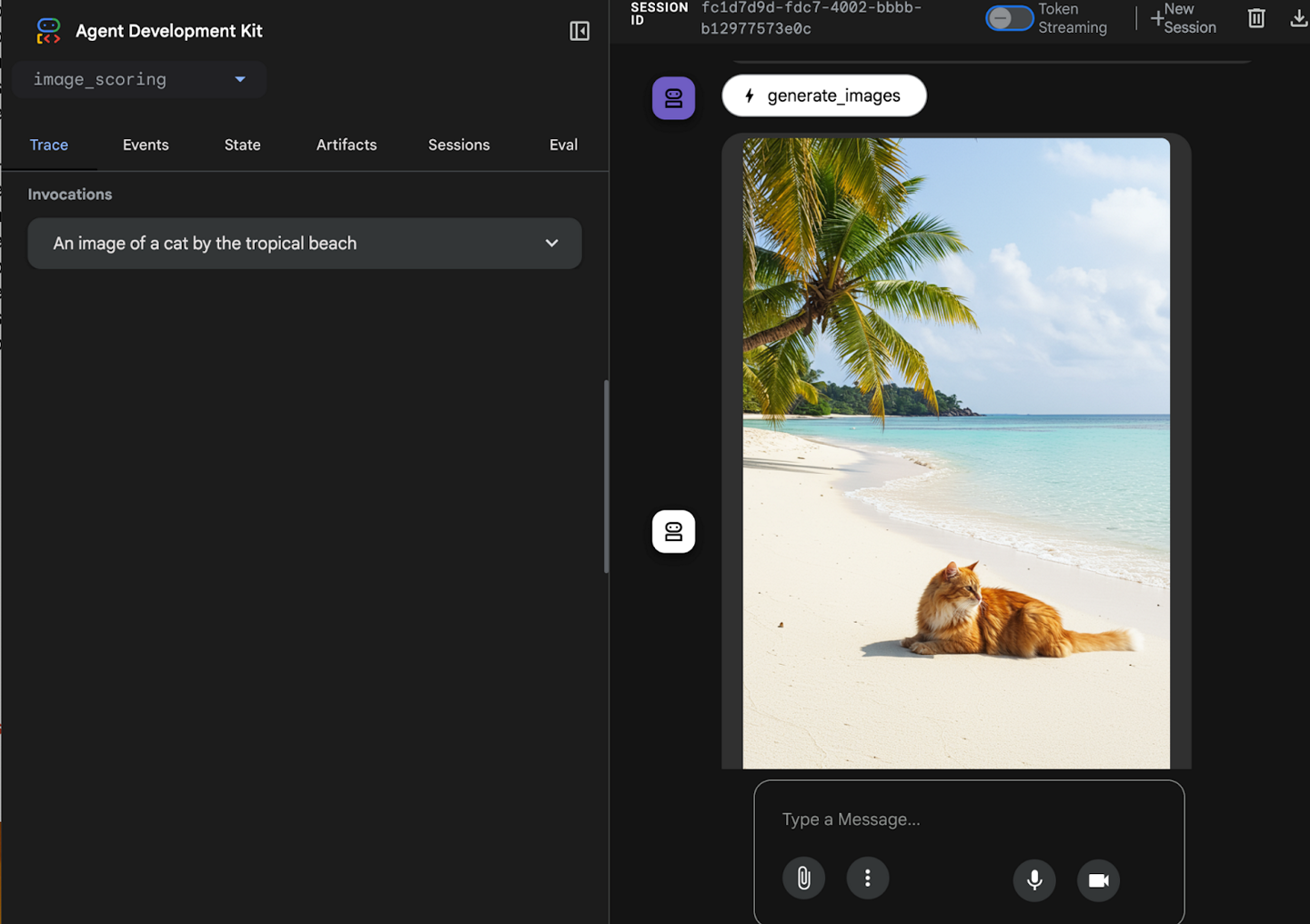The height and width of the screenshot is (924, 1310).
Task: Turn on the video camera
Action: coord(1098,879)
